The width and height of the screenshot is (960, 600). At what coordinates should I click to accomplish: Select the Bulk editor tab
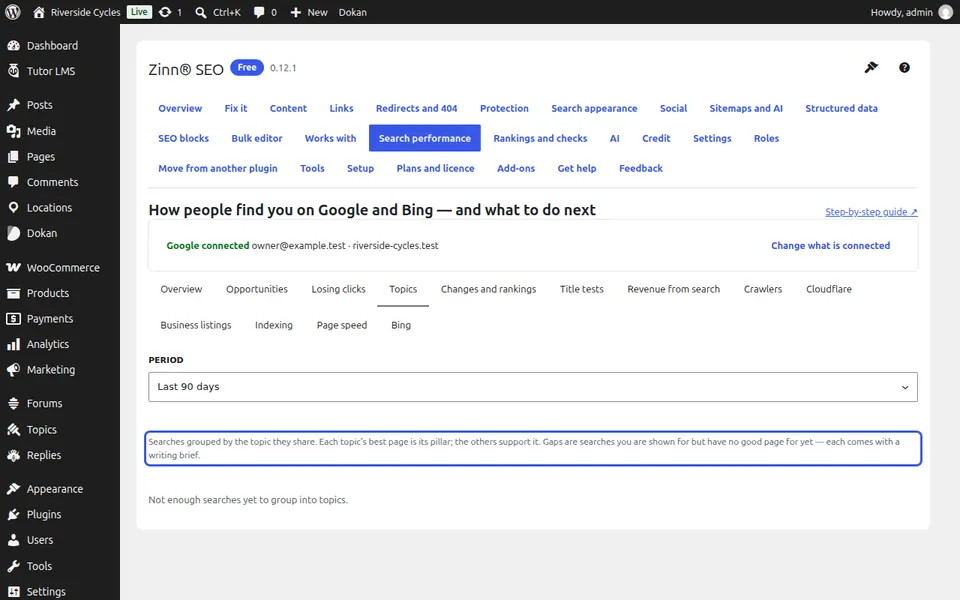(x=257, y=138)
